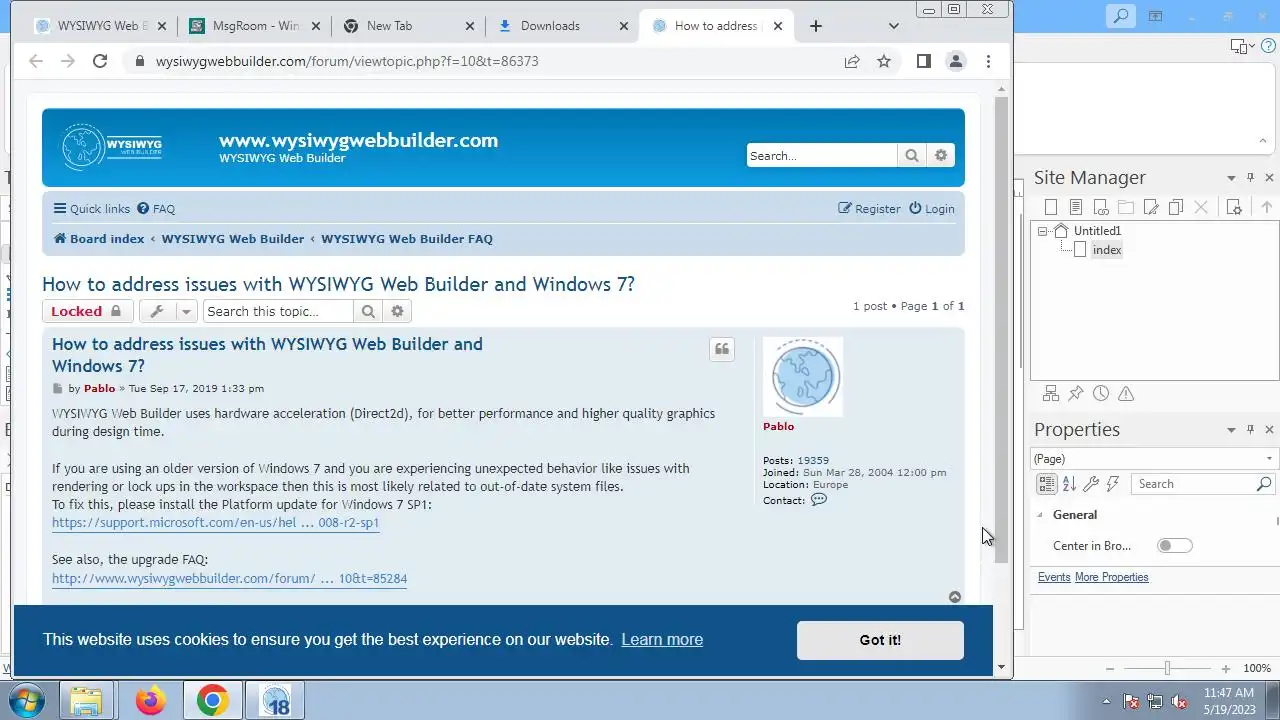Click the magnifier icon in Properties search box
1280x720 pixels.
coord(1264,484)
